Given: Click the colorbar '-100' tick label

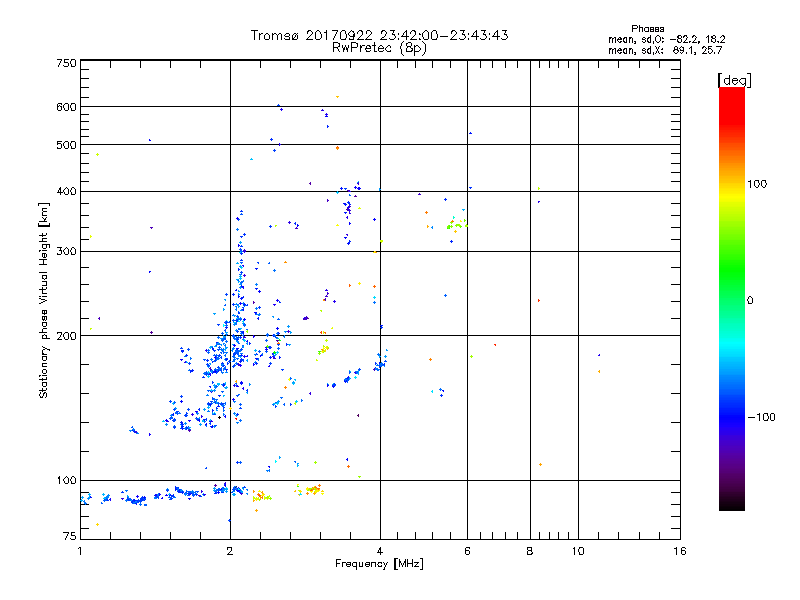Looking at the screenshot, I should [x=761, y=417].
